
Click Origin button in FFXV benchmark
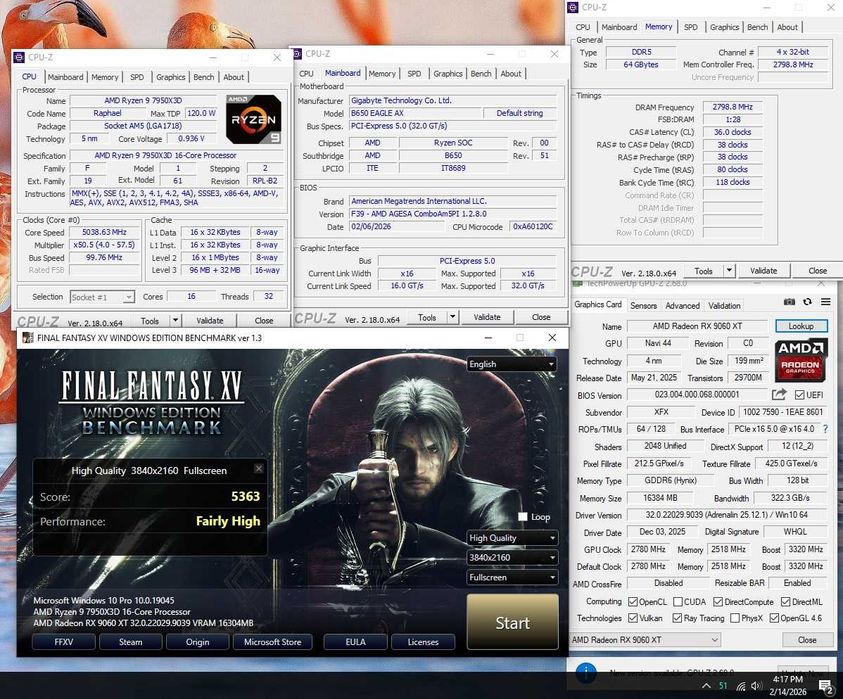[197, 641]
